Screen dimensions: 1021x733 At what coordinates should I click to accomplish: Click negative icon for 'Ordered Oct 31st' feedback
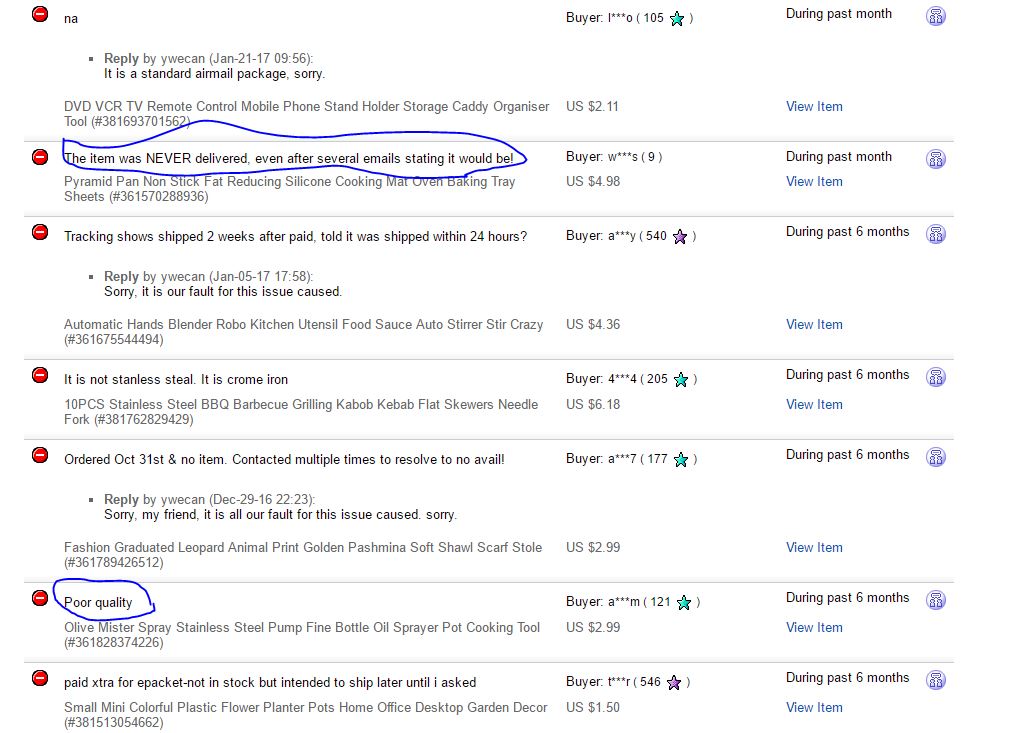40,455
